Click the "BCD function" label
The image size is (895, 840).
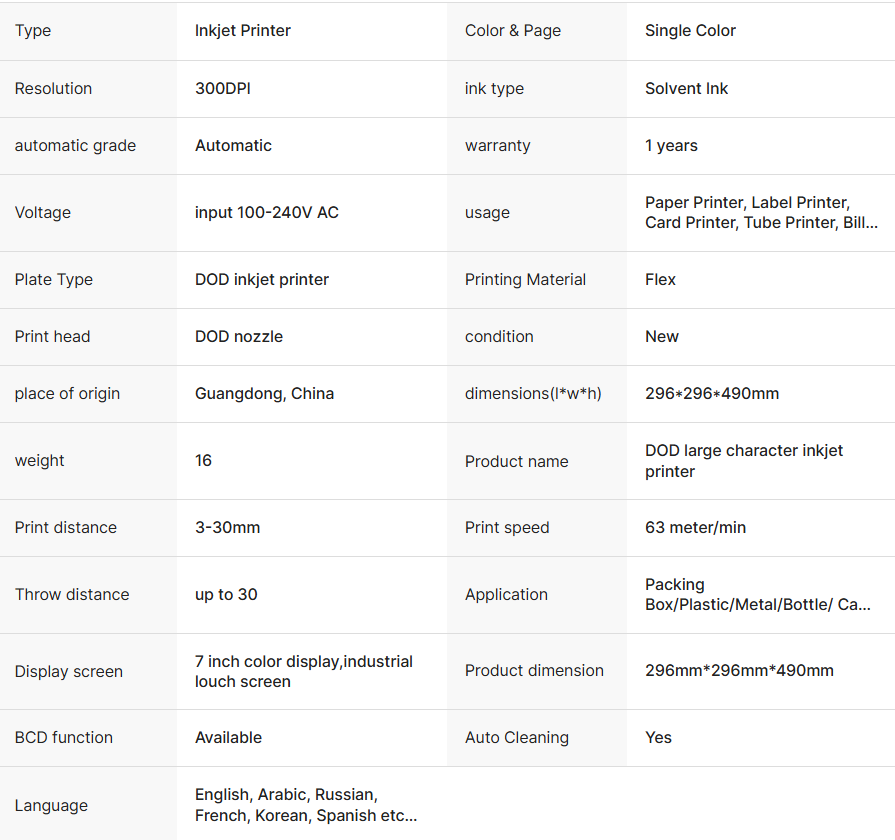point(64,737)
